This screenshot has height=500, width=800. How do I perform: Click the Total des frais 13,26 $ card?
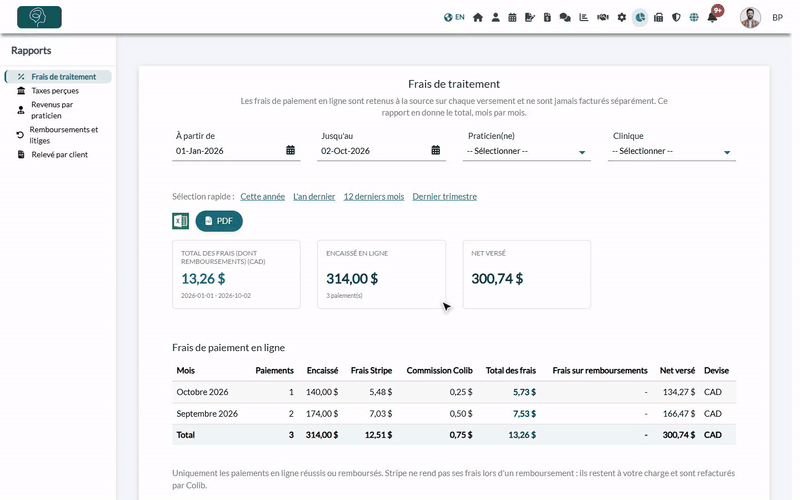click(x=236, y=274)
